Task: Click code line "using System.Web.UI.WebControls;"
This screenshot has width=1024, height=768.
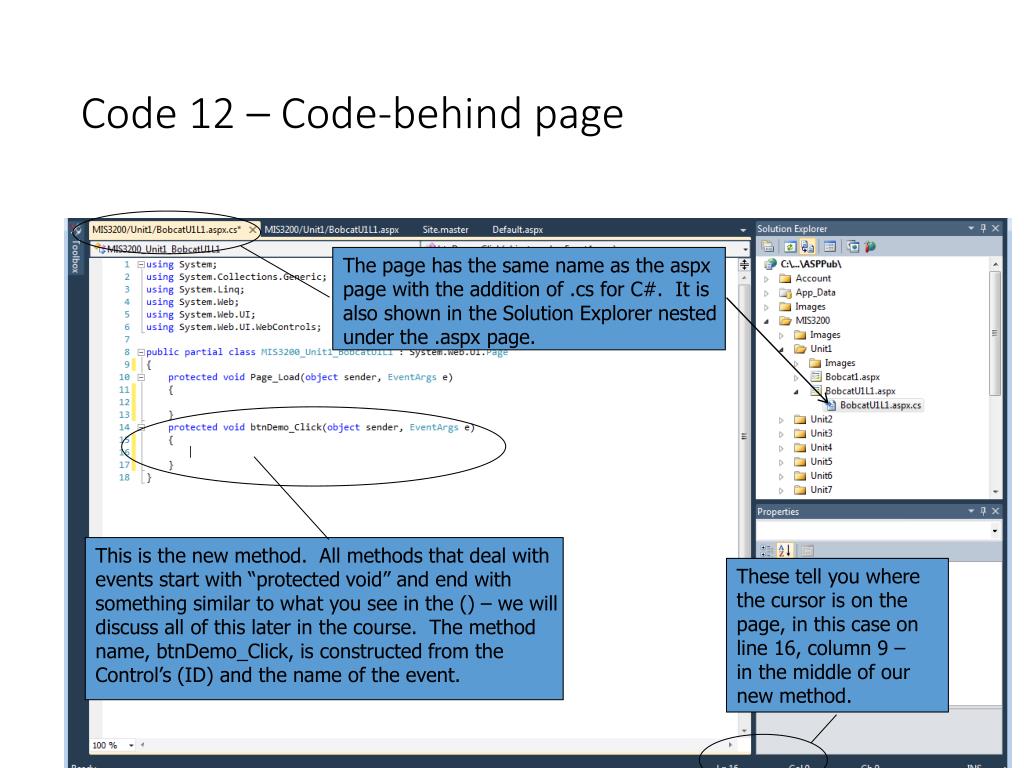Action: [233, 327]
